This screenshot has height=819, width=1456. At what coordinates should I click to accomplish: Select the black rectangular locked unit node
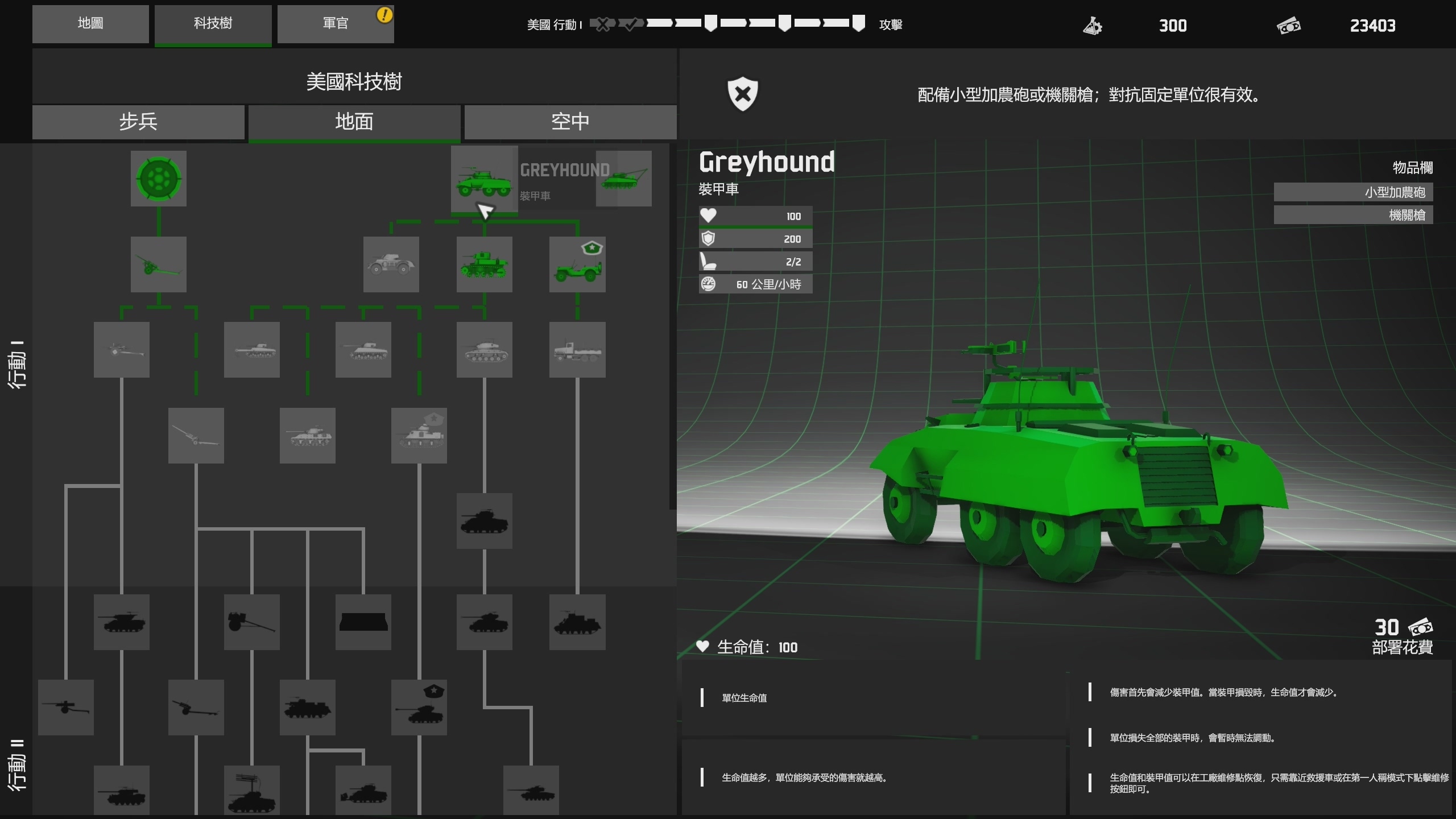(363, 622)
